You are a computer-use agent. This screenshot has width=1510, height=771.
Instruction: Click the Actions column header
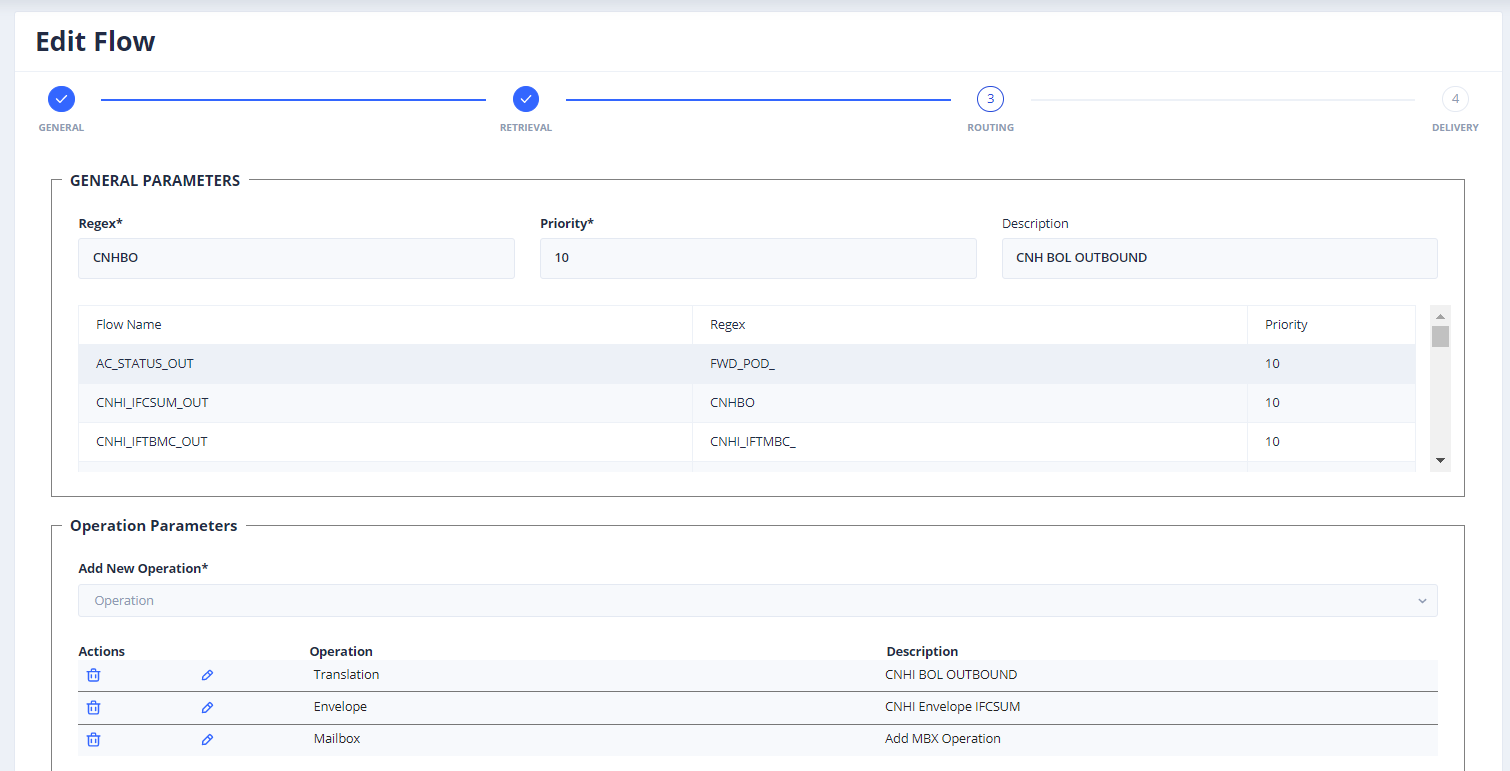pos(101,652)
